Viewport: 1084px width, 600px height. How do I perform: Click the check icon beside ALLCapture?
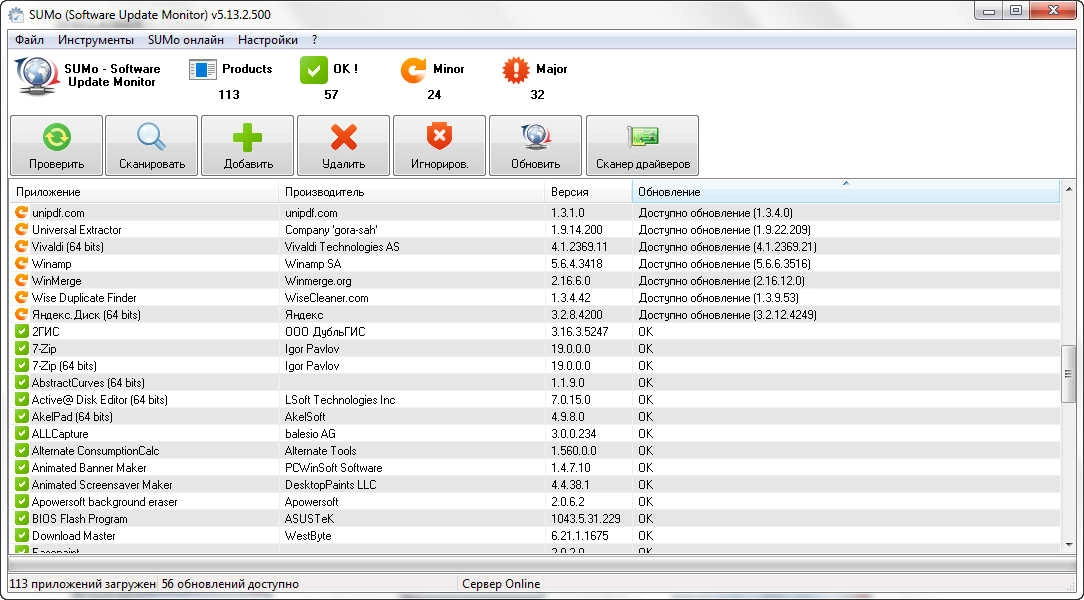pos(21,433)
